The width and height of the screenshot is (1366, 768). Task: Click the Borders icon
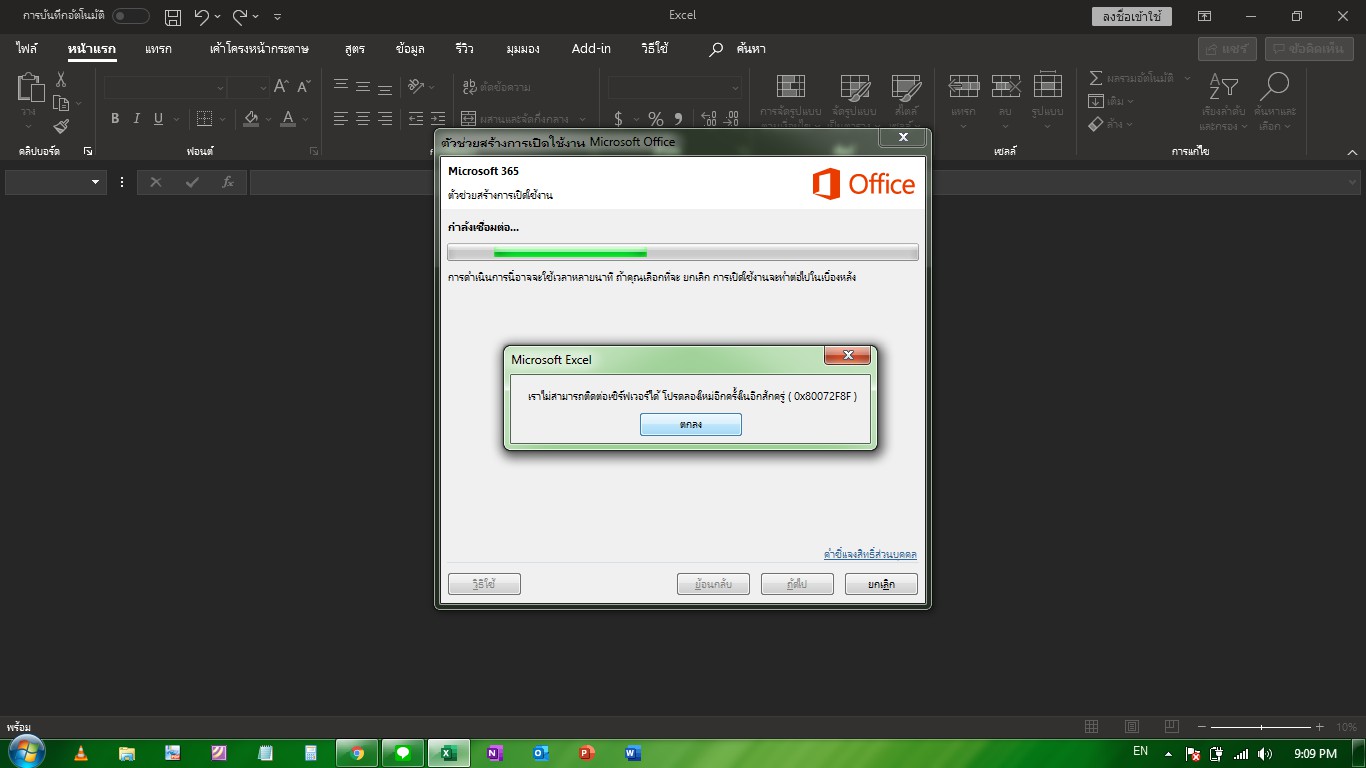[203, 119]
